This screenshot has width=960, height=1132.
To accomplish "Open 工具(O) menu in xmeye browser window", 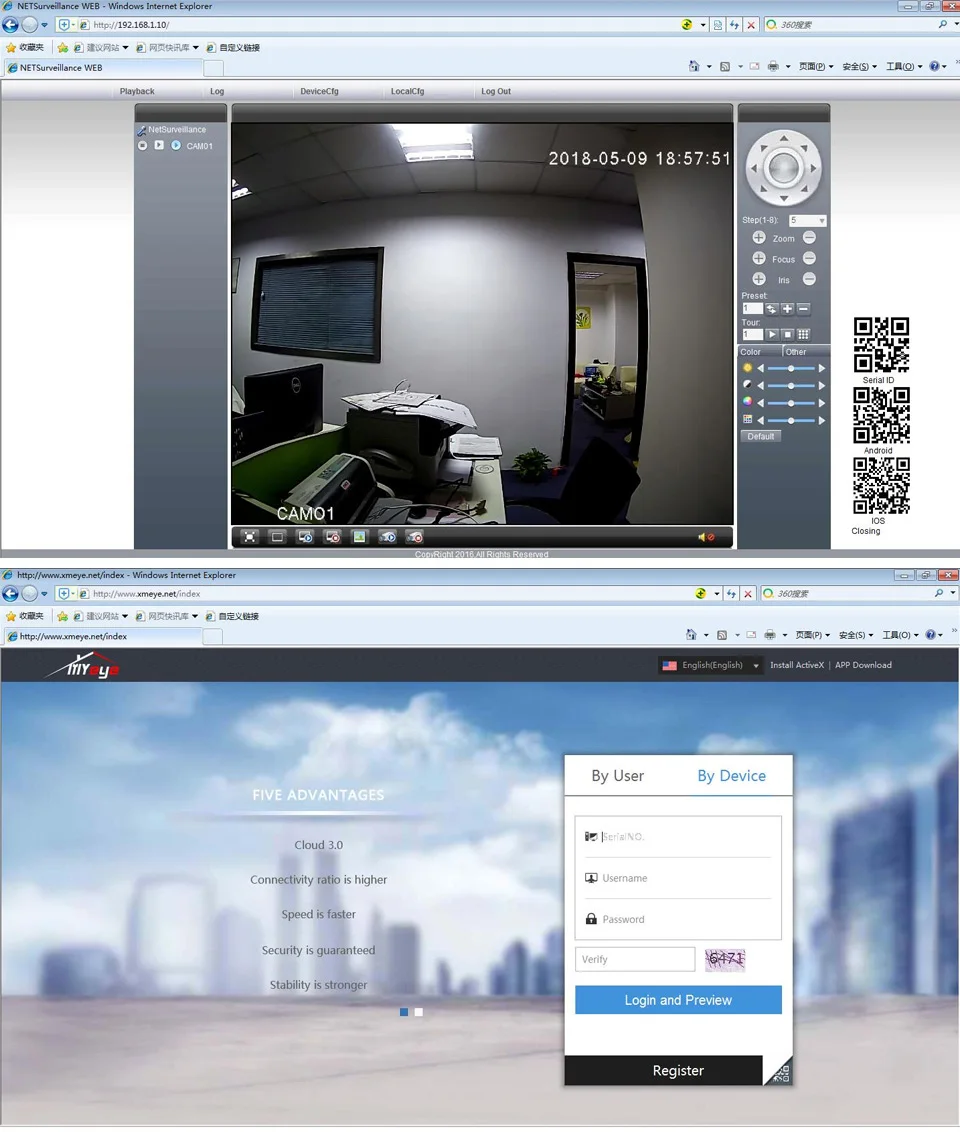I will (900, 635).
